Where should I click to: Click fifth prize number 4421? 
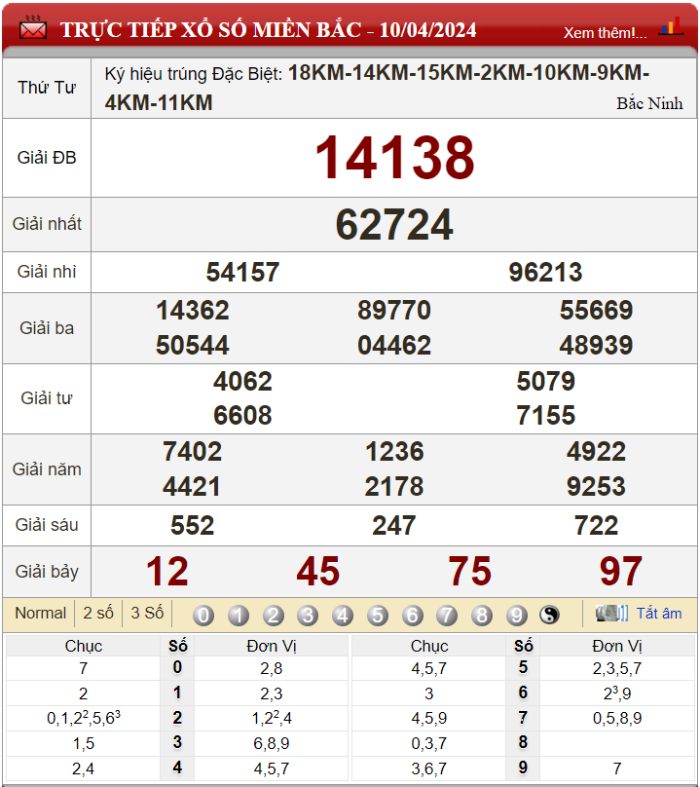pyautogui.click(x=192, y=487)
